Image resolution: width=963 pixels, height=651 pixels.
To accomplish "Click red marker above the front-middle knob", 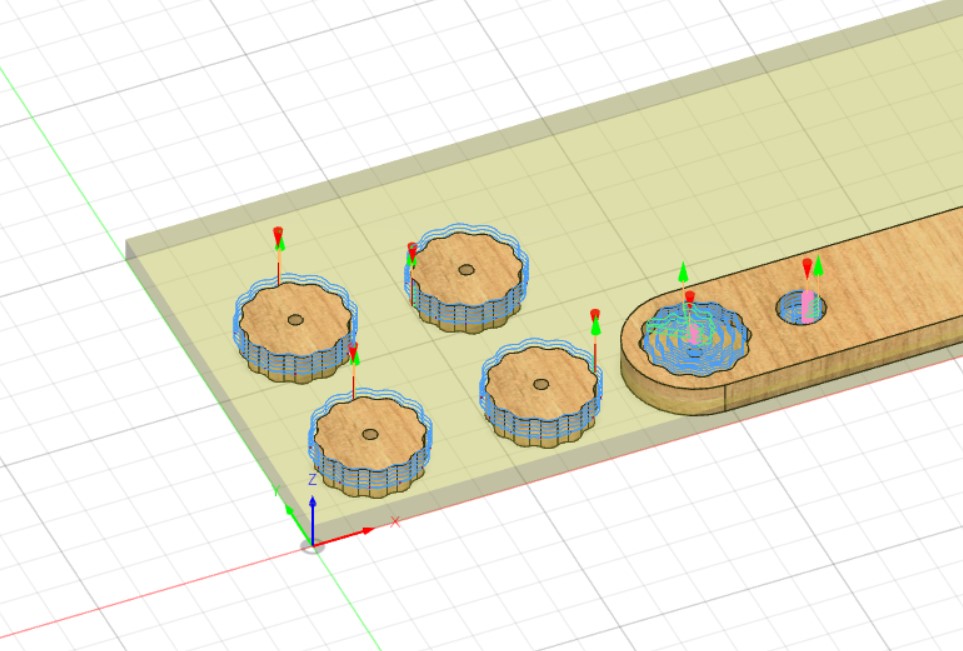I will [595, 314].
